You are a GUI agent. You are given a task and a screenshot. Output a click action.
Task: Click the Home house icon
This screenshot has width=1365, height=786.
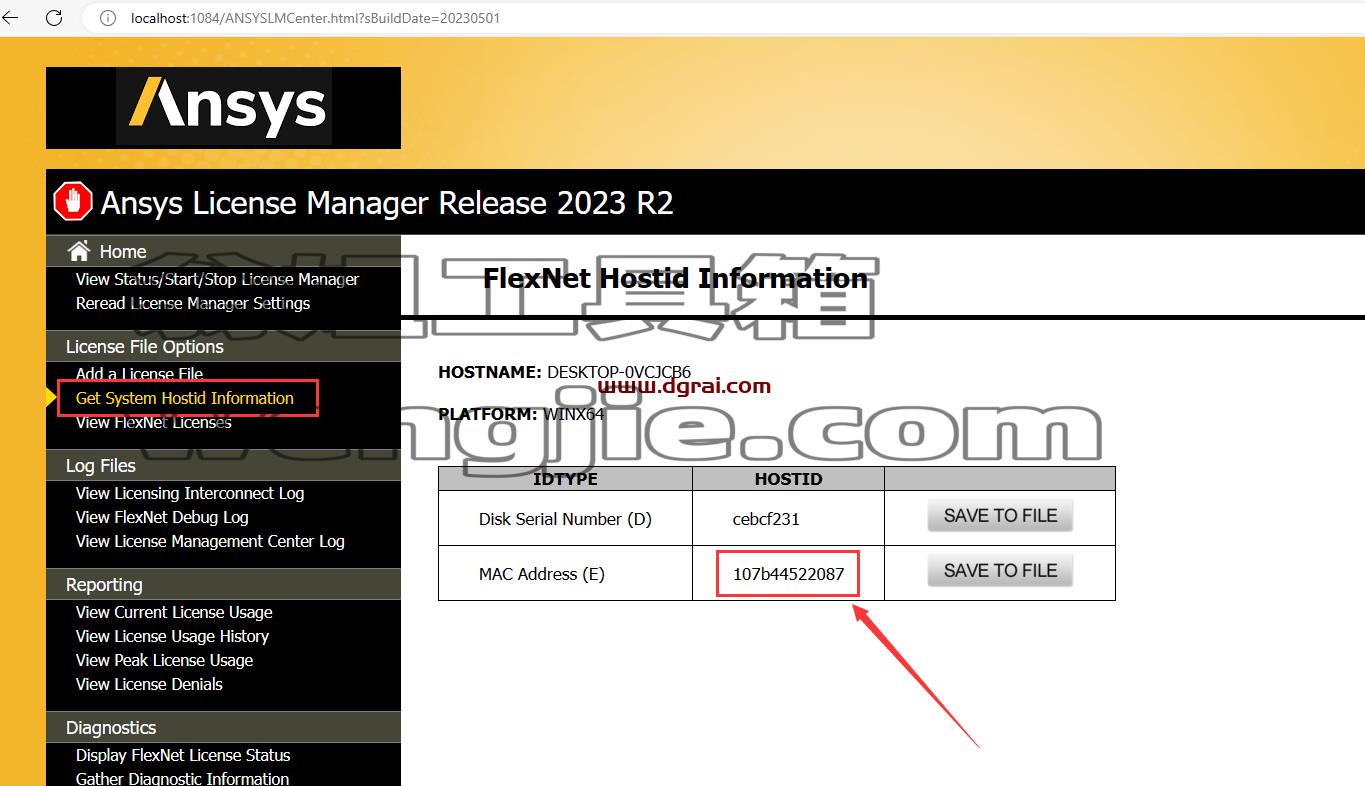(x=79, y=251)
